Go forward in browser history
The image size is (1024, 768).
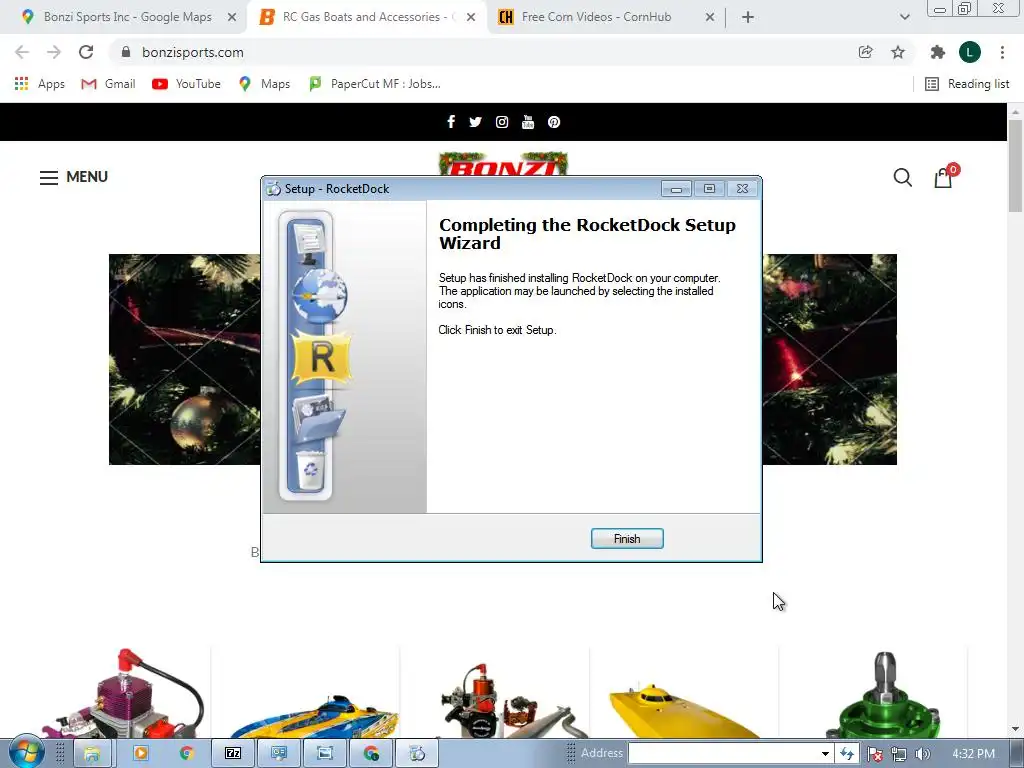click(x=54, y=52)
